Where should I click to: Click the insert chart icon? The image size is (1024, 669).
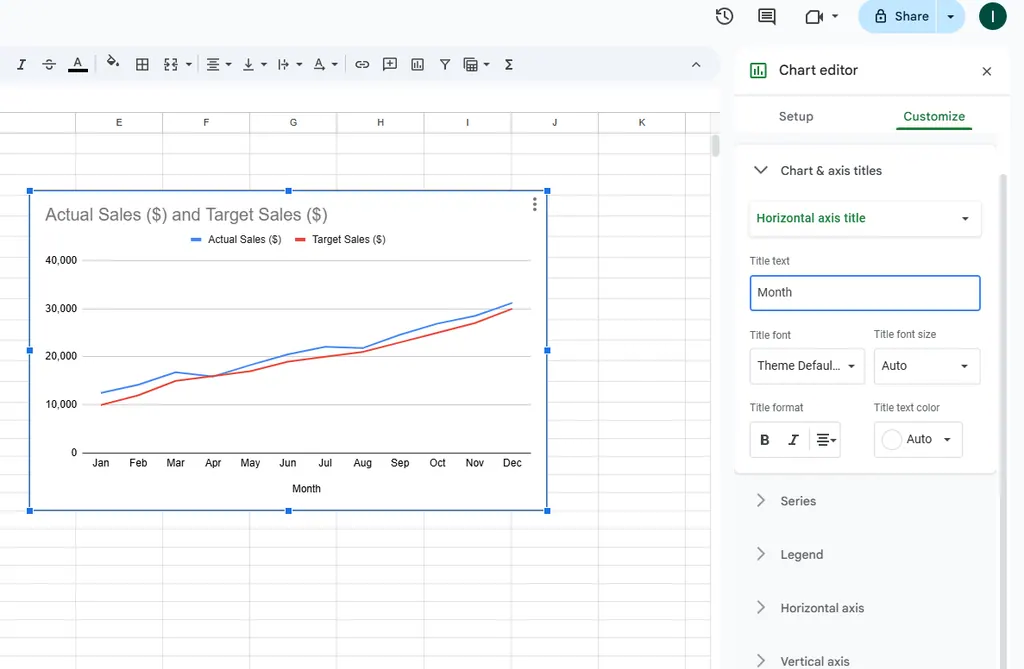[417, 65]
